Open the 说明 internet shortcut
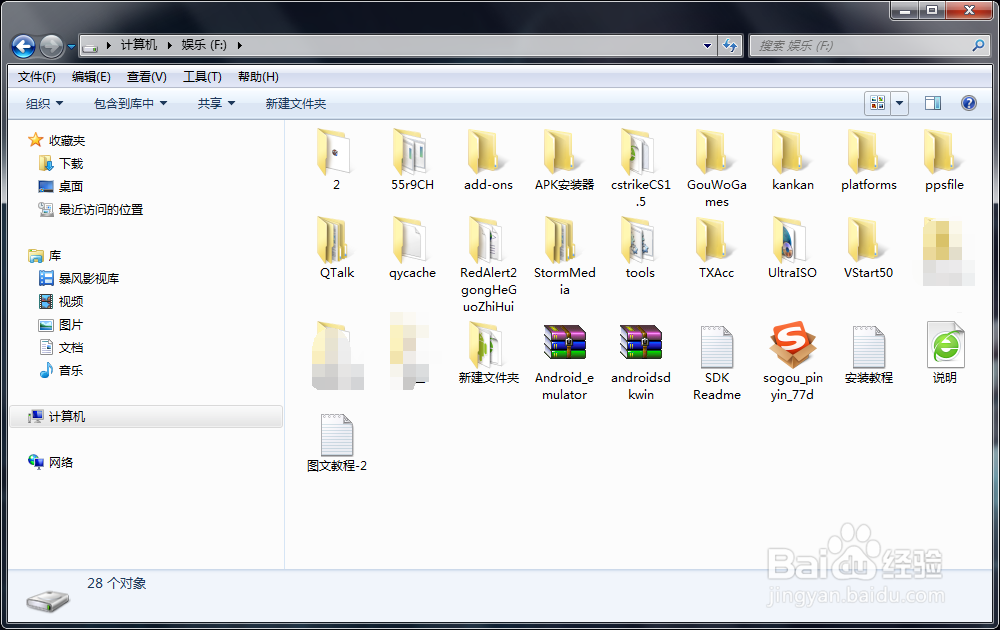The width and height of the screenshot is (1000, 630). click(x=944, y=345)
